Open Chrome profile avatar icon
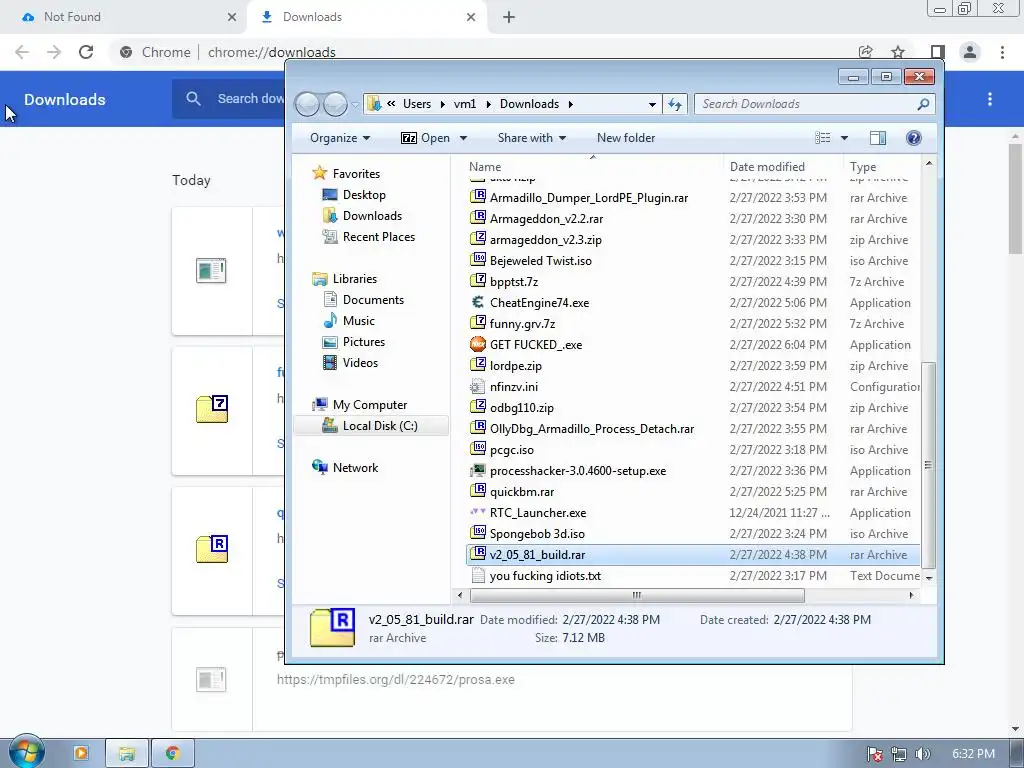The image size is (1024, 768). [x=970, y=52]
